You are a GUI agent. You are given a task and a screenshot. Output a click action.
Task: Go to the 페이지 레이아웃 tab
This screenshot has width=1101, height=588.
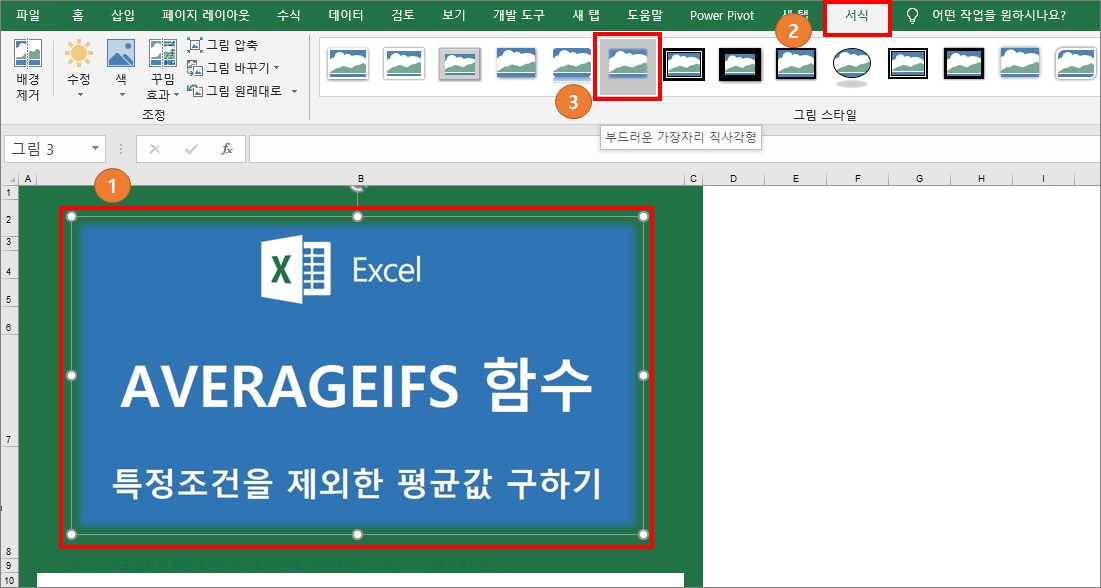tap(205, 15)
